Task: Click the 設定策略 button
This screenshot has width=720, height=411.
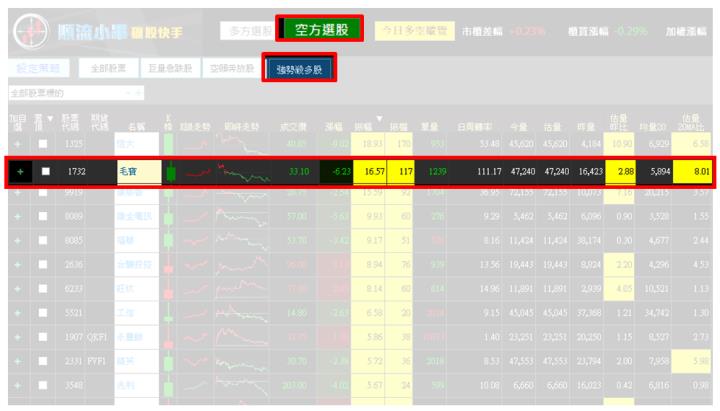Action: (38, 68)
